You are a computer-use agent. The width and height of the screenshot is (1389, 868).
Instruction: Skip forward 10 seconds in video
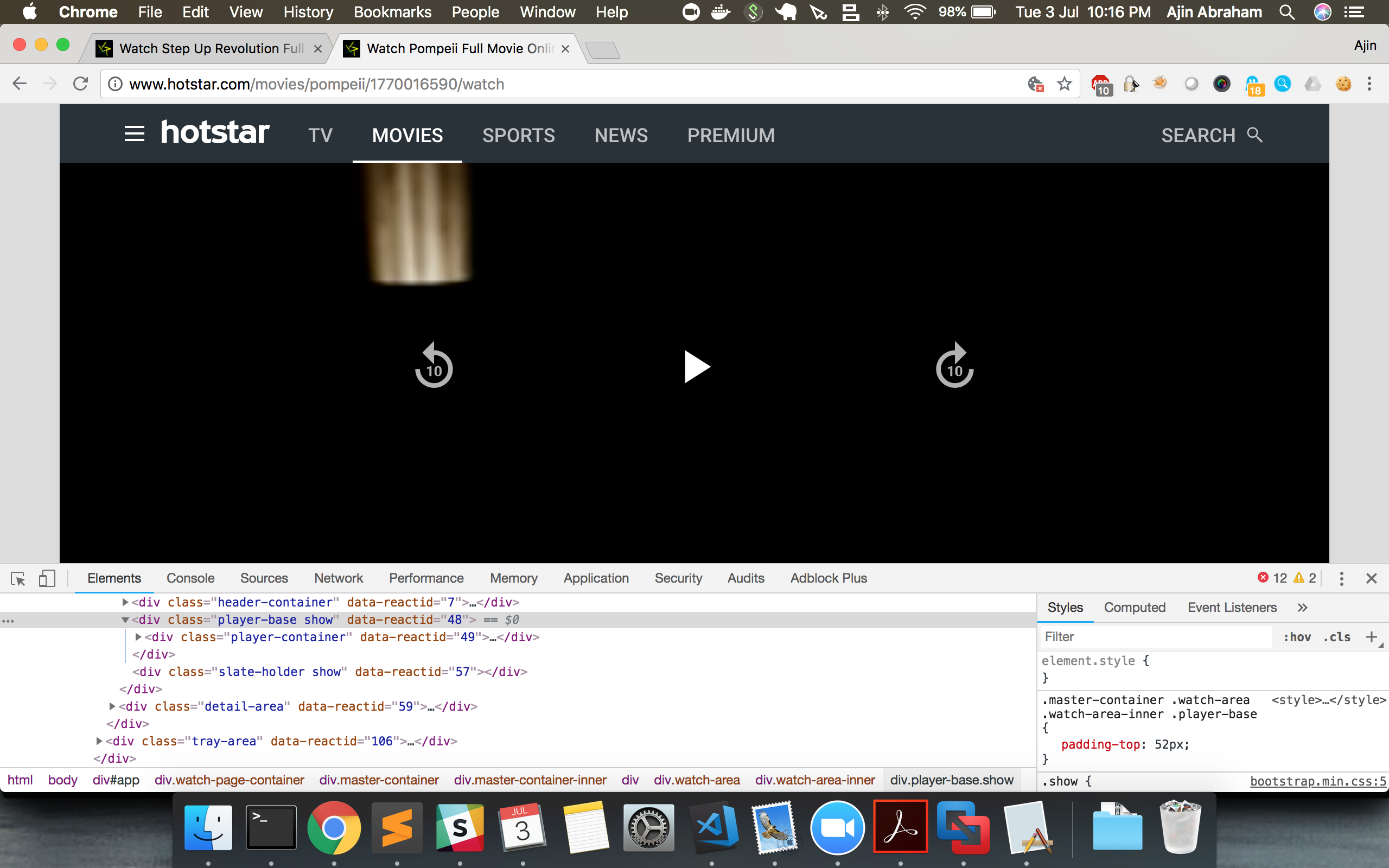(954, 365)
